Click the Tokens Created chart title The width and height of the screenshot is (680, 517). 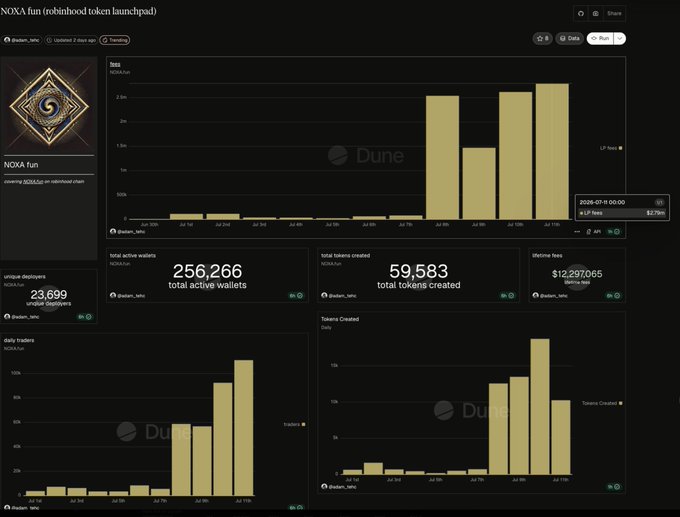click(340, 319)
